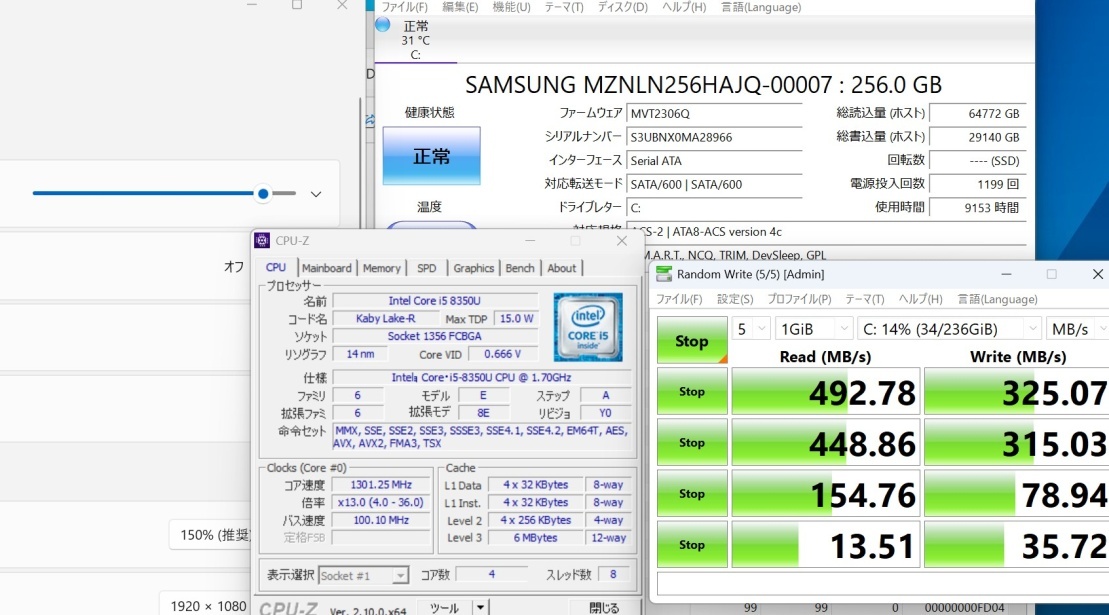Image resolution: width=1109 pixels, height=615 pixels.
Task: Click the multiplier value x13.0 (4.0 - 36.0)
Action: 381,502
